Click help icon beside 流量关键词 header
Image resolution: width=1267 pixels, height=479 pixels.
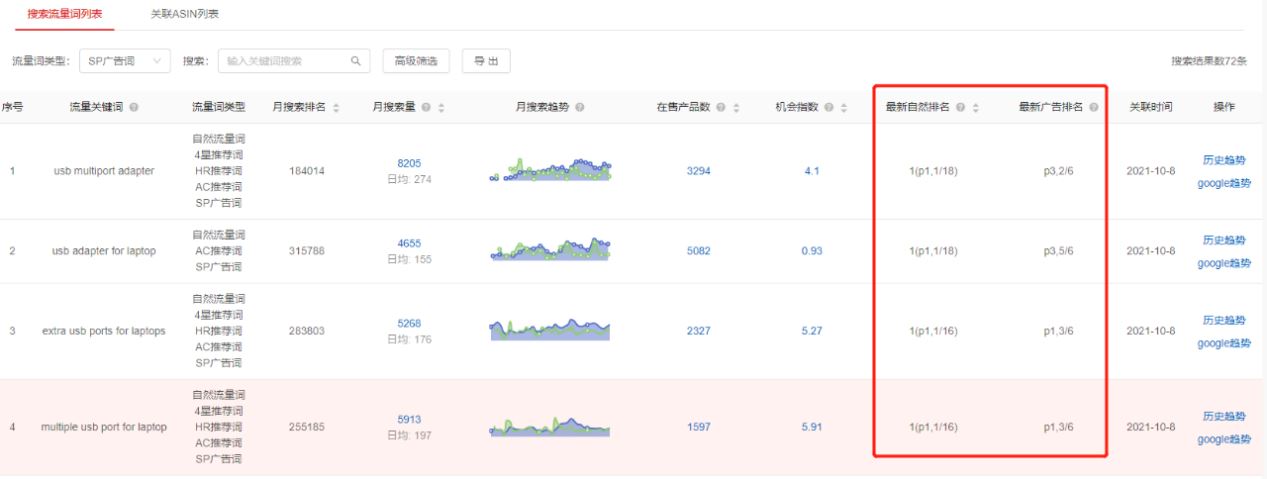[134, 107]
